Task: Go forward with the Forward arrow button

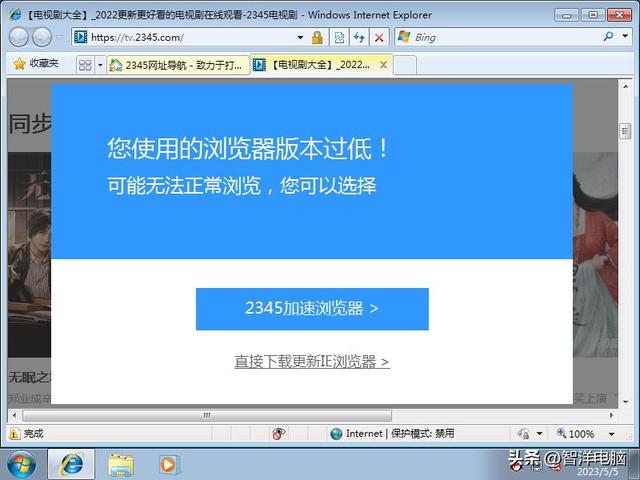Action: click(x=42, y=37)
